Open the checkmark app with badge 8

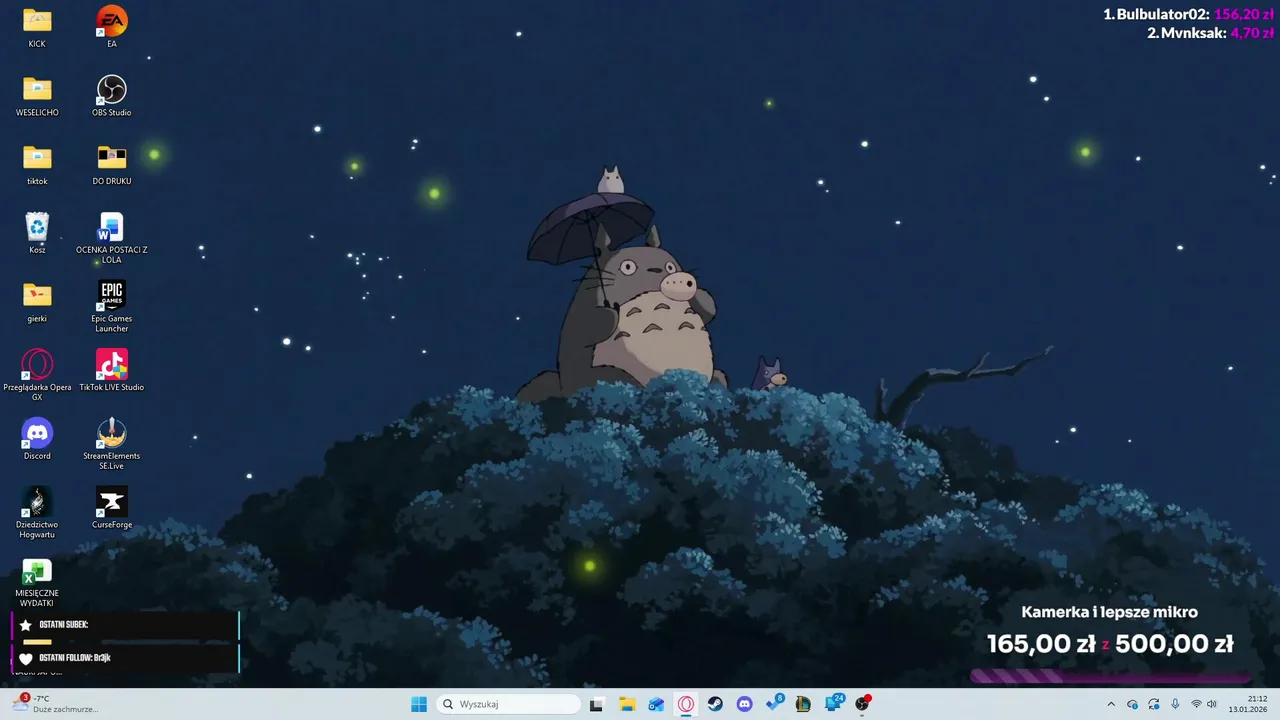tap(774, 704)
